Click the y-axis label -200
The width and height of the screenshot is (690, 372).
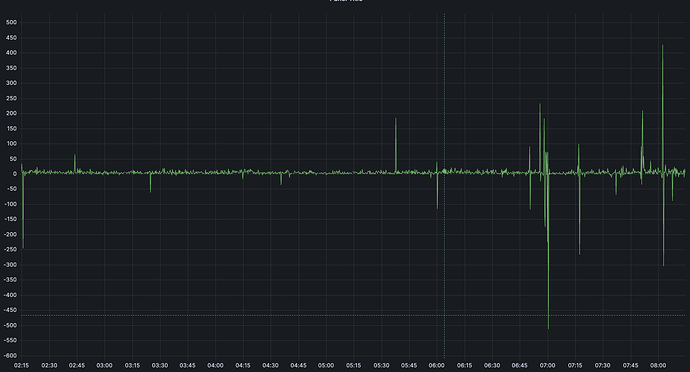coord(11,235)
